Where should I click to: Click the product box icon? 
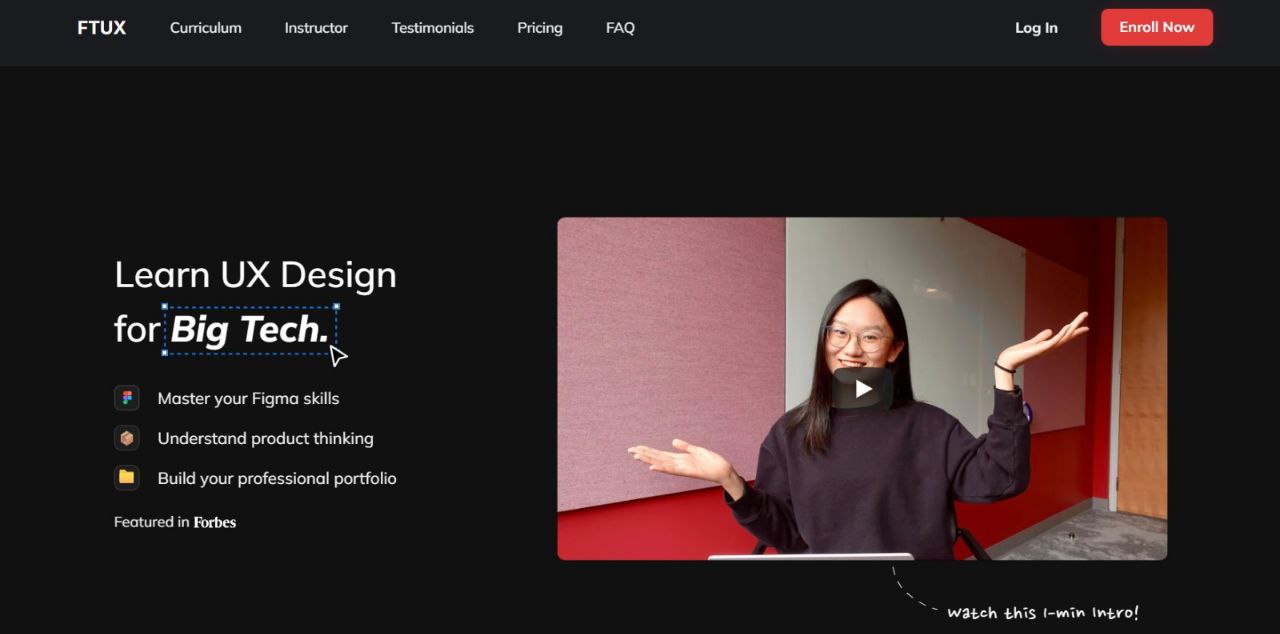(x=126, y=438)
